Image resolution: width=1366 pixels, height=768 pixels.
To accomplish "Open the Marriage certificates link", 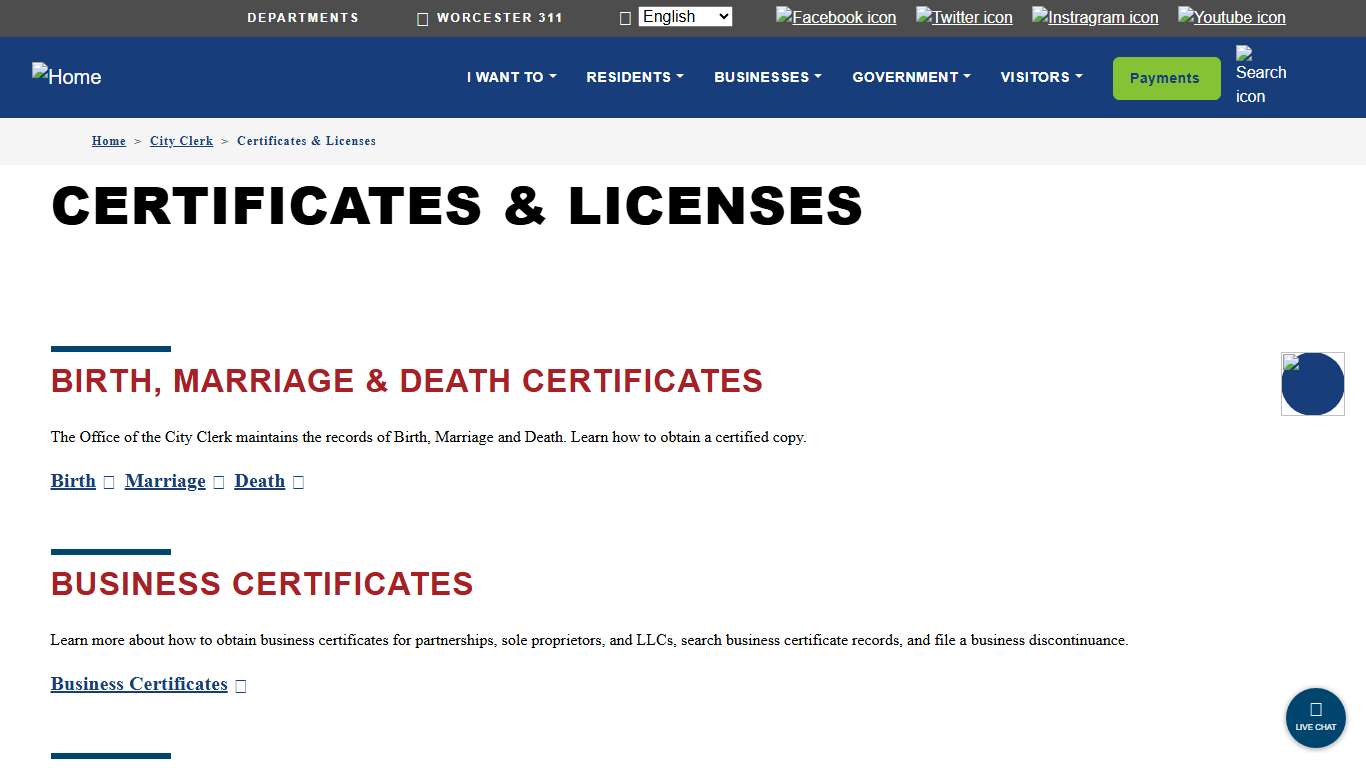I will click(165, 481).
